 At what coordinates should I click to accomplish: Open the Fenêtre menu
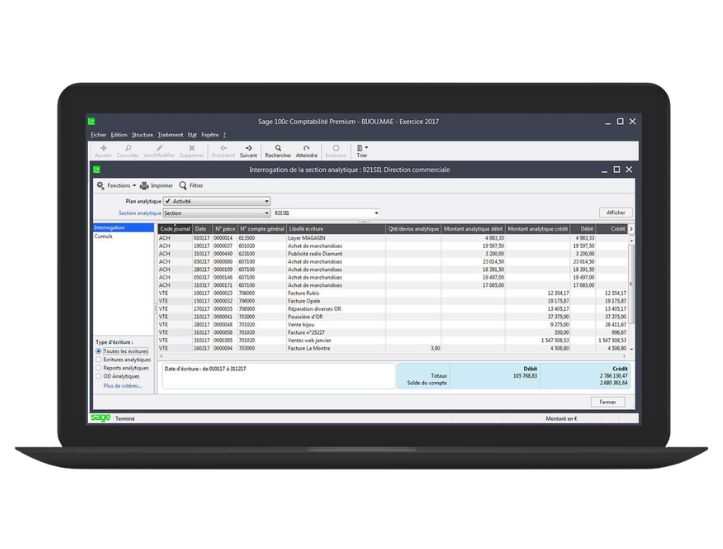(210, 135)
